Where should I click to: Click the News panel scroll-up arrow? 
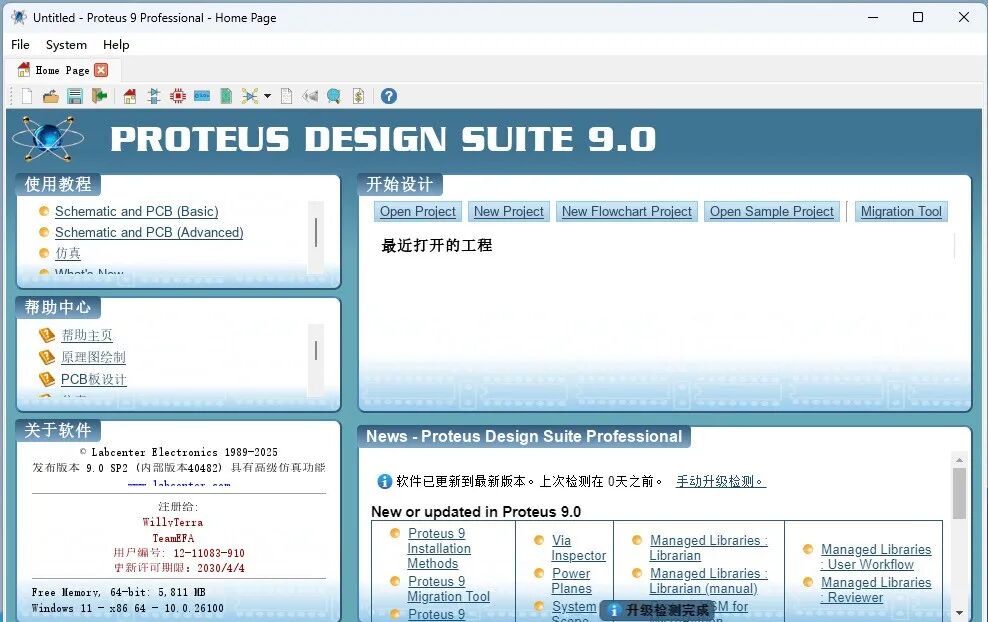(959, 460)
